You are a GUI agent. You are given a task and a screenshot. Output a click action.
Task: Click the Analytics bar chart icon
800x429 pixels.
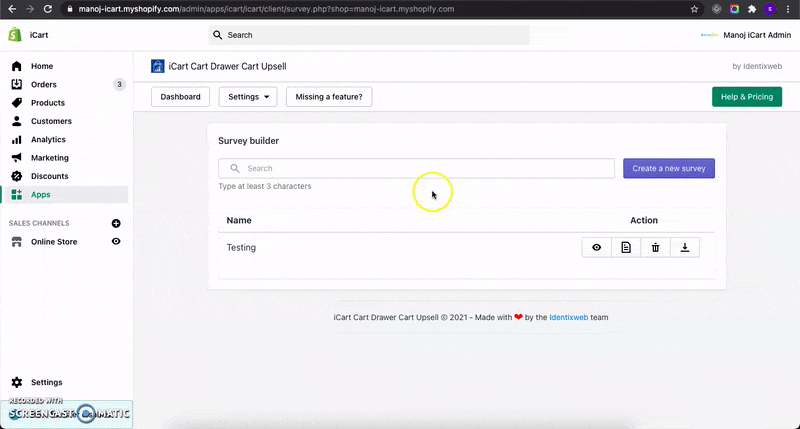click(17, 139)
